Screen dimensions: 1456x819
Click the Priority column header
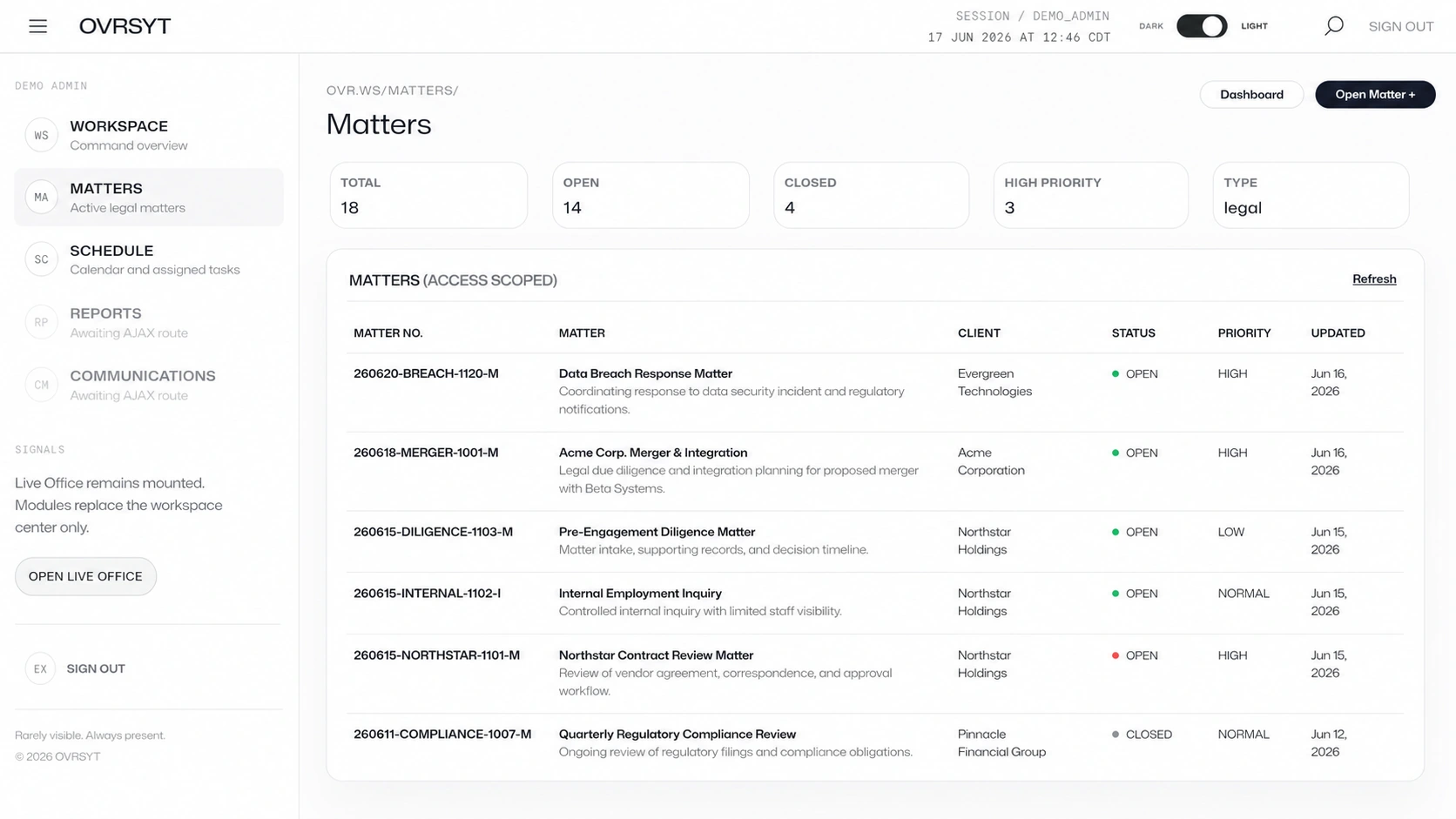pos(1244,333)
